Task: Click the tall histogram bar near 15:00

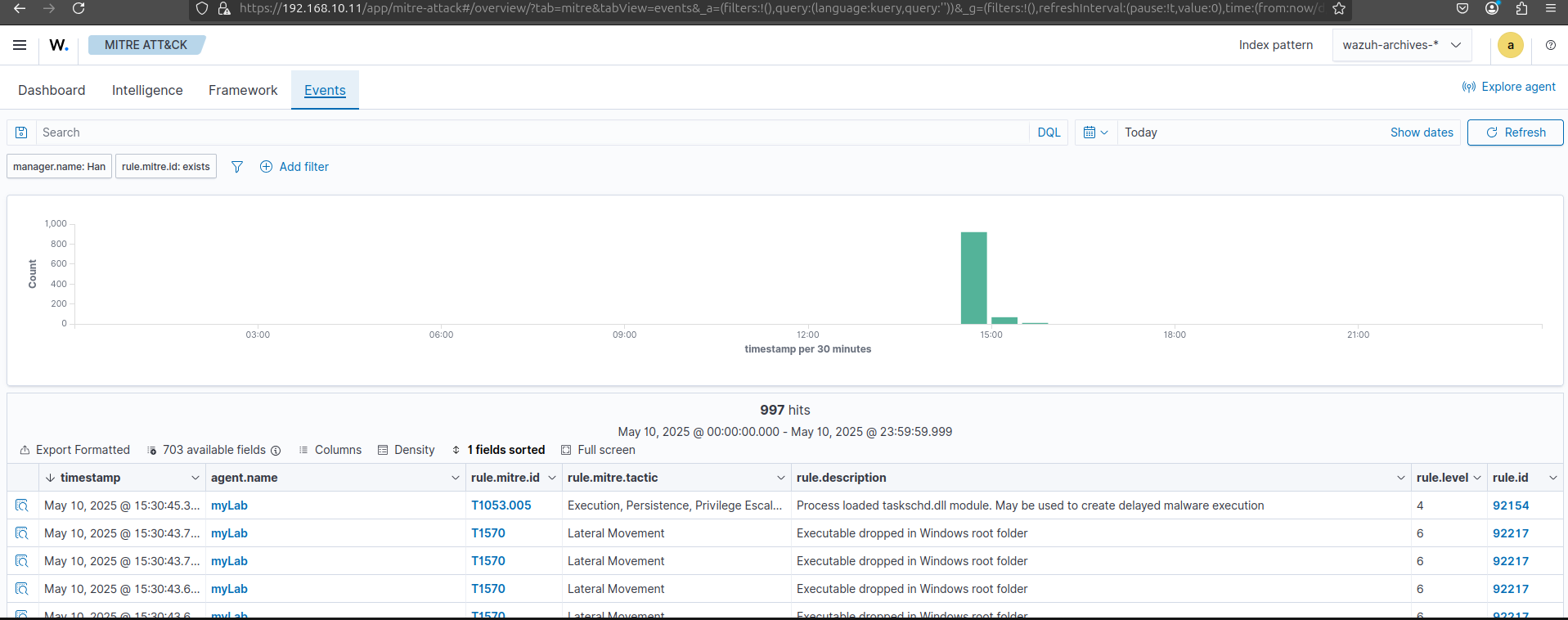Action: point(973,278)
